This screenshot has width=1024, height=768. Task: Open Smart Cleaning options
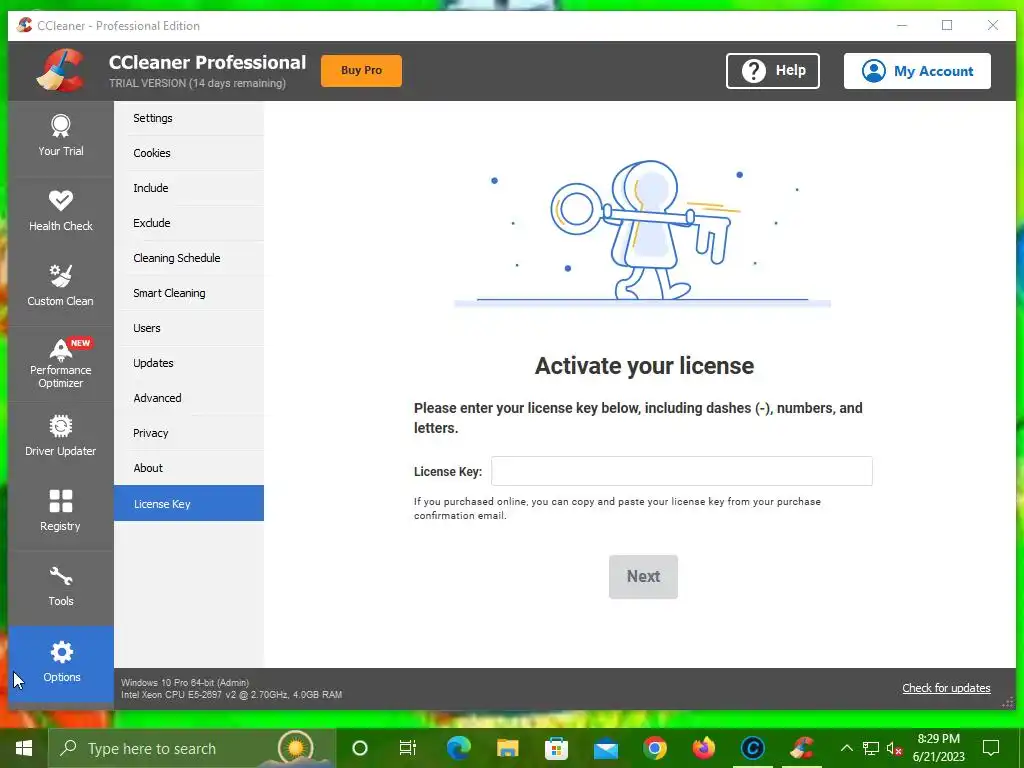point(189,293)
